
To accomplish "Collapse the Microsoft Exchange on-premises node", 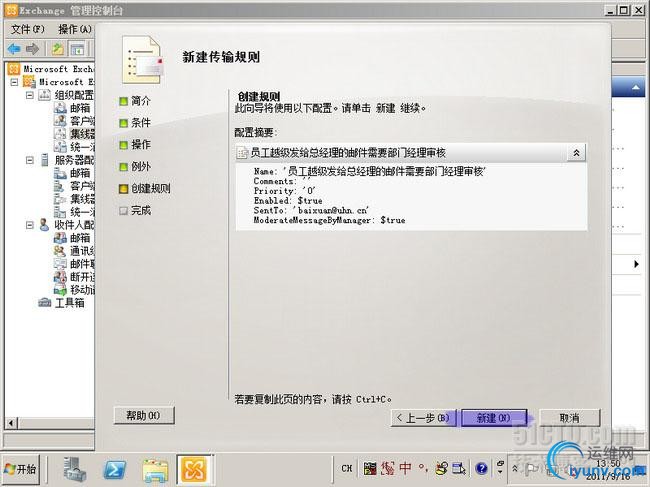I will (x=15, y=82).
